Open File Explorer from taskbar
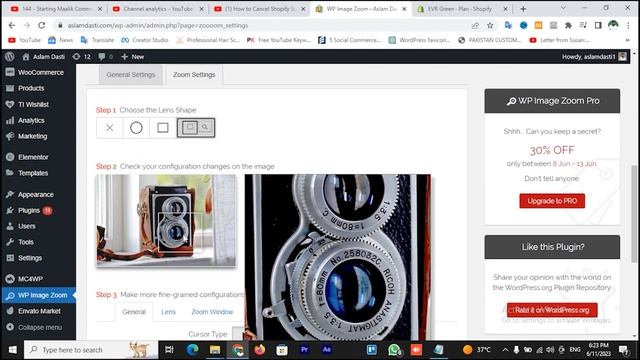The height and width of the screenshot is (360, 640). 215,350
